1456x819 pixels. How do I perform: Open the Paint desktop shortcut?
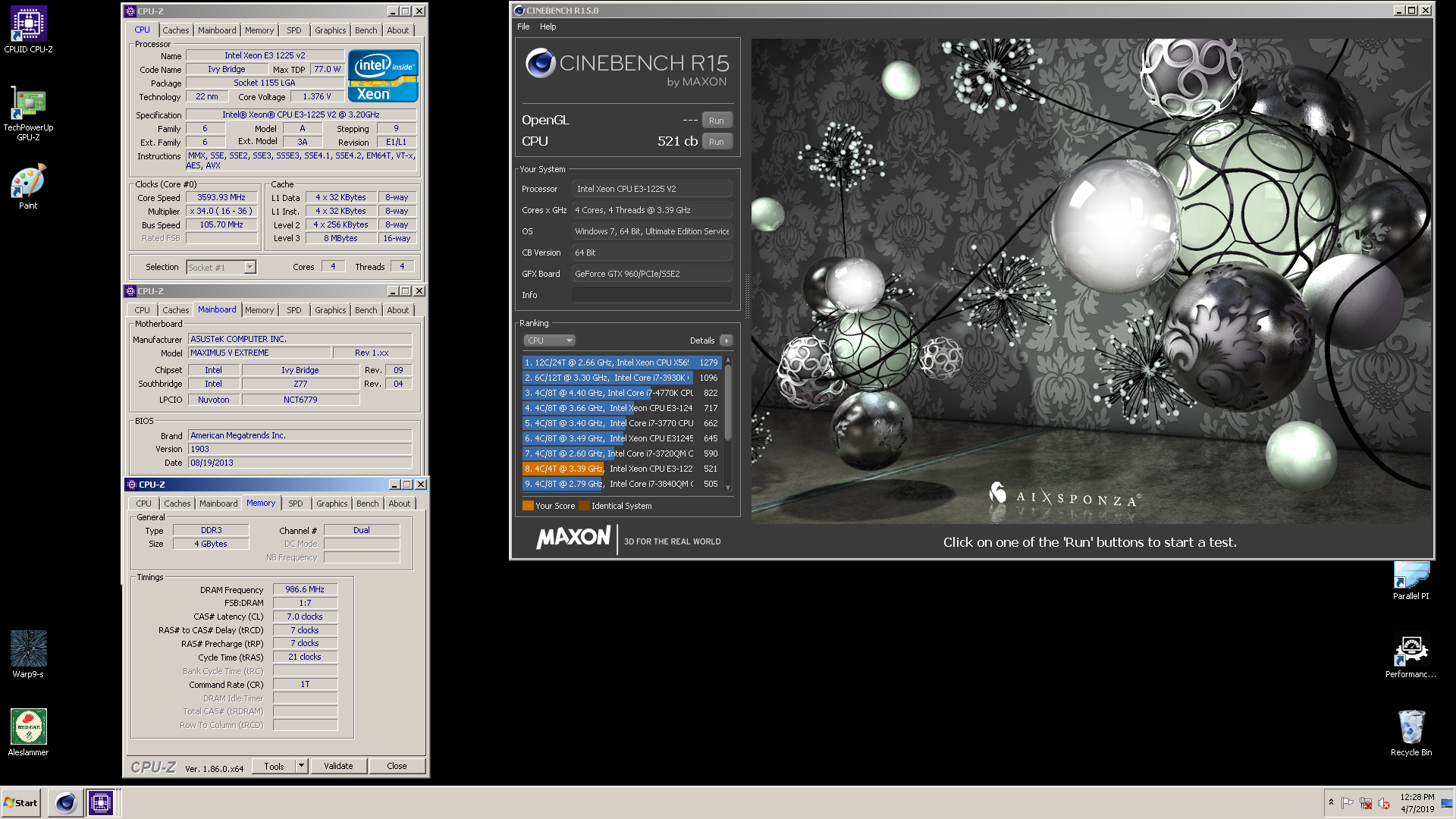tap(28, 187)
